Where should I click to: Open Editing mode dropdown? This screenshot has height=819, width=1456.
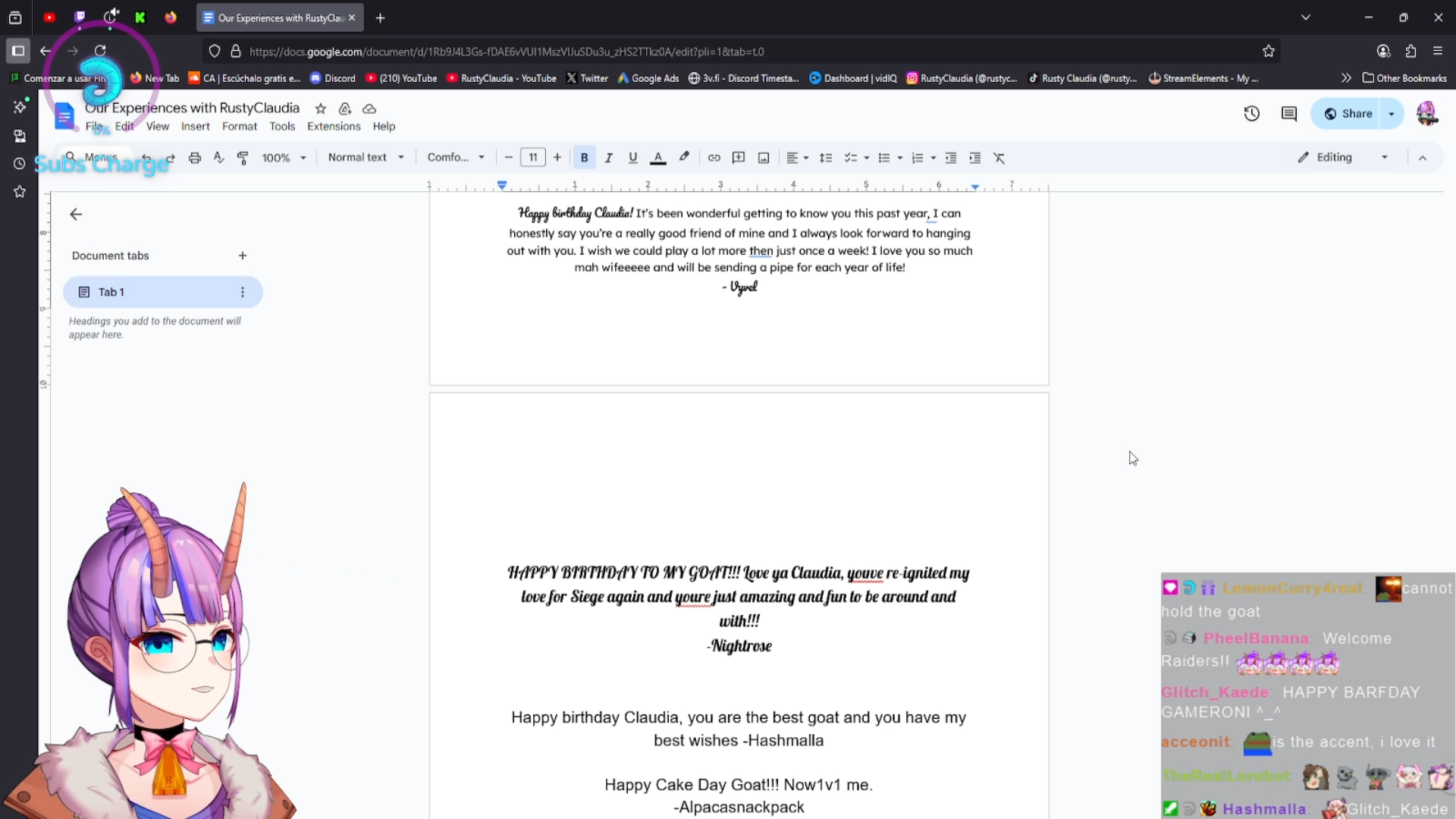(1342, 158)
